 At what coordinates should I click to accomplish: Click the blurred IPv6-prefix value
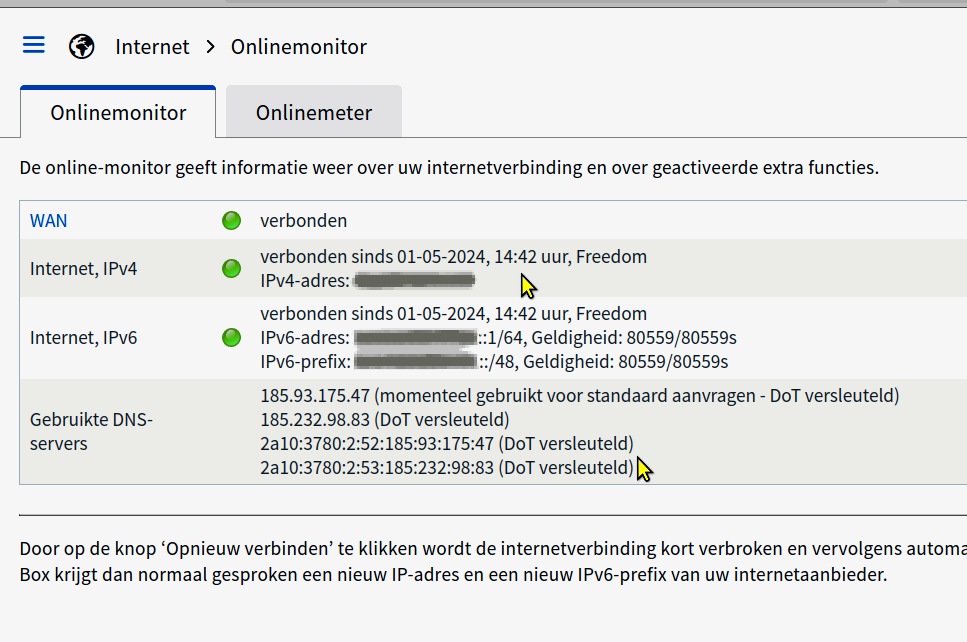tap(414, 361)
